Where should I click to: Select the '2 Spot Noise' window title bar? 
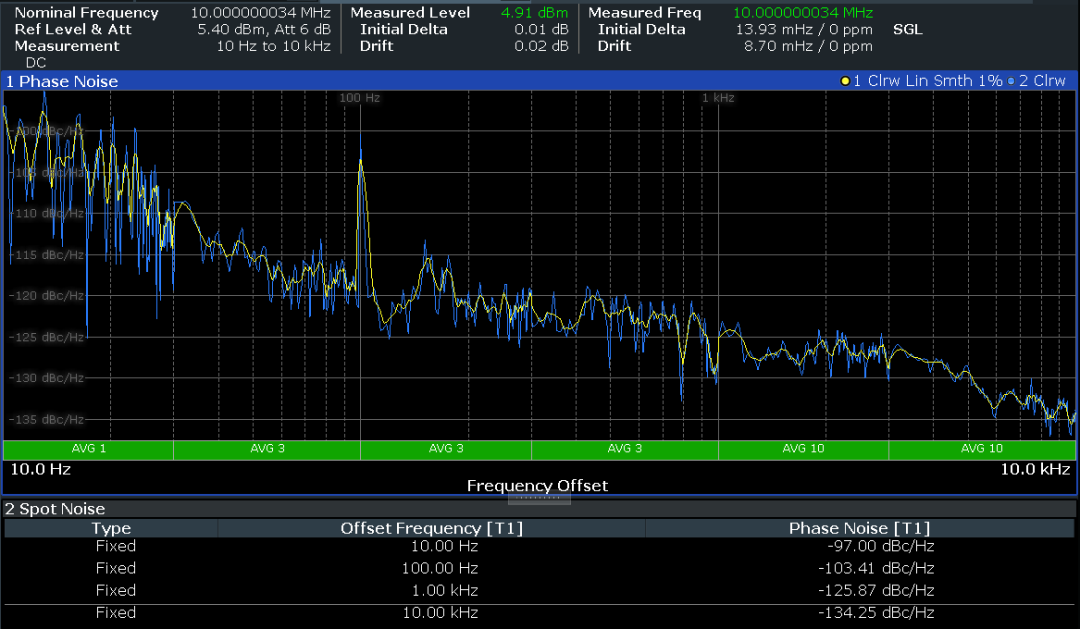coord(56,509)
